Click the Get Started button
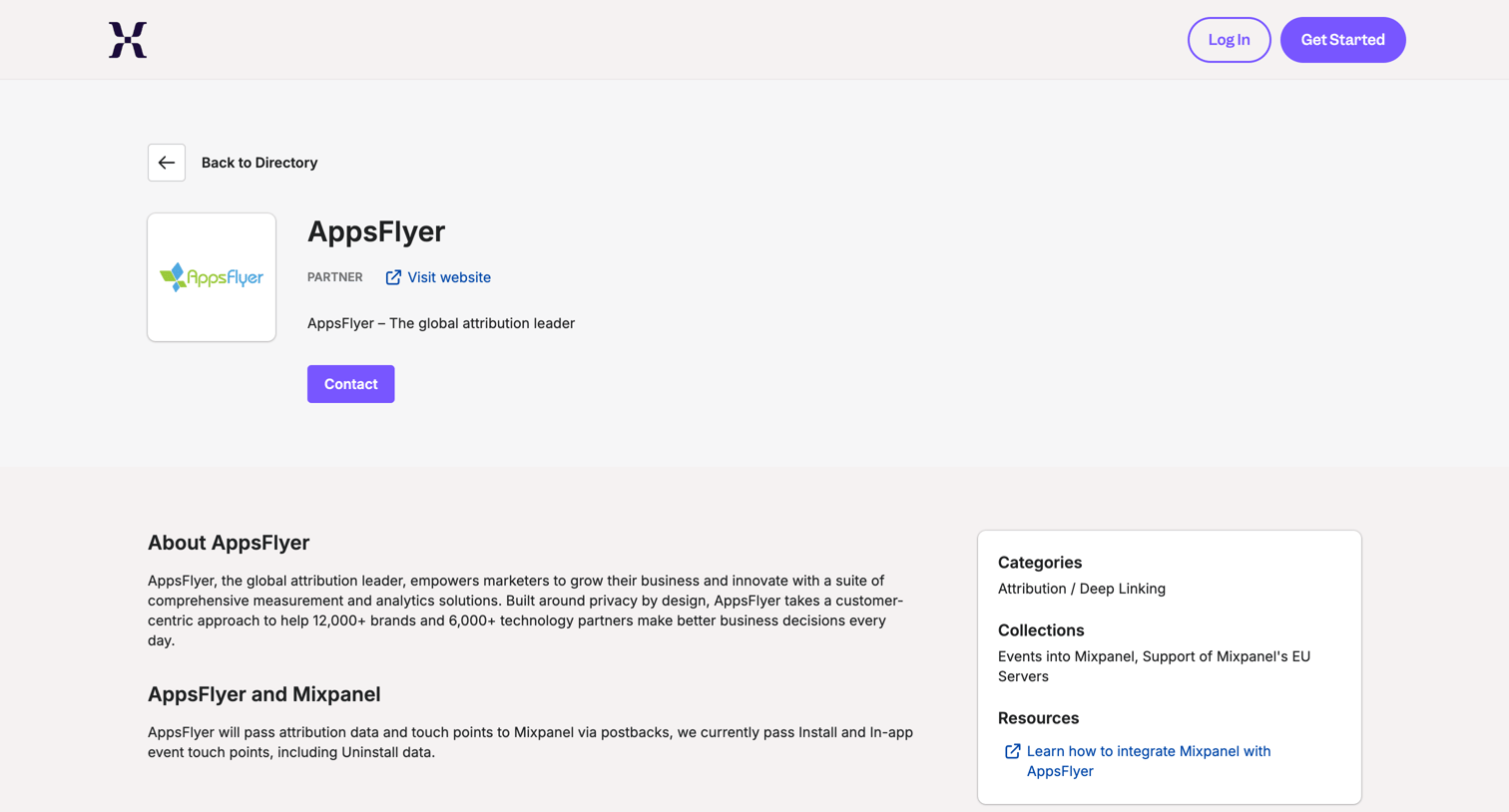Screen dimensions: 1509x812 coord(1342,40)
